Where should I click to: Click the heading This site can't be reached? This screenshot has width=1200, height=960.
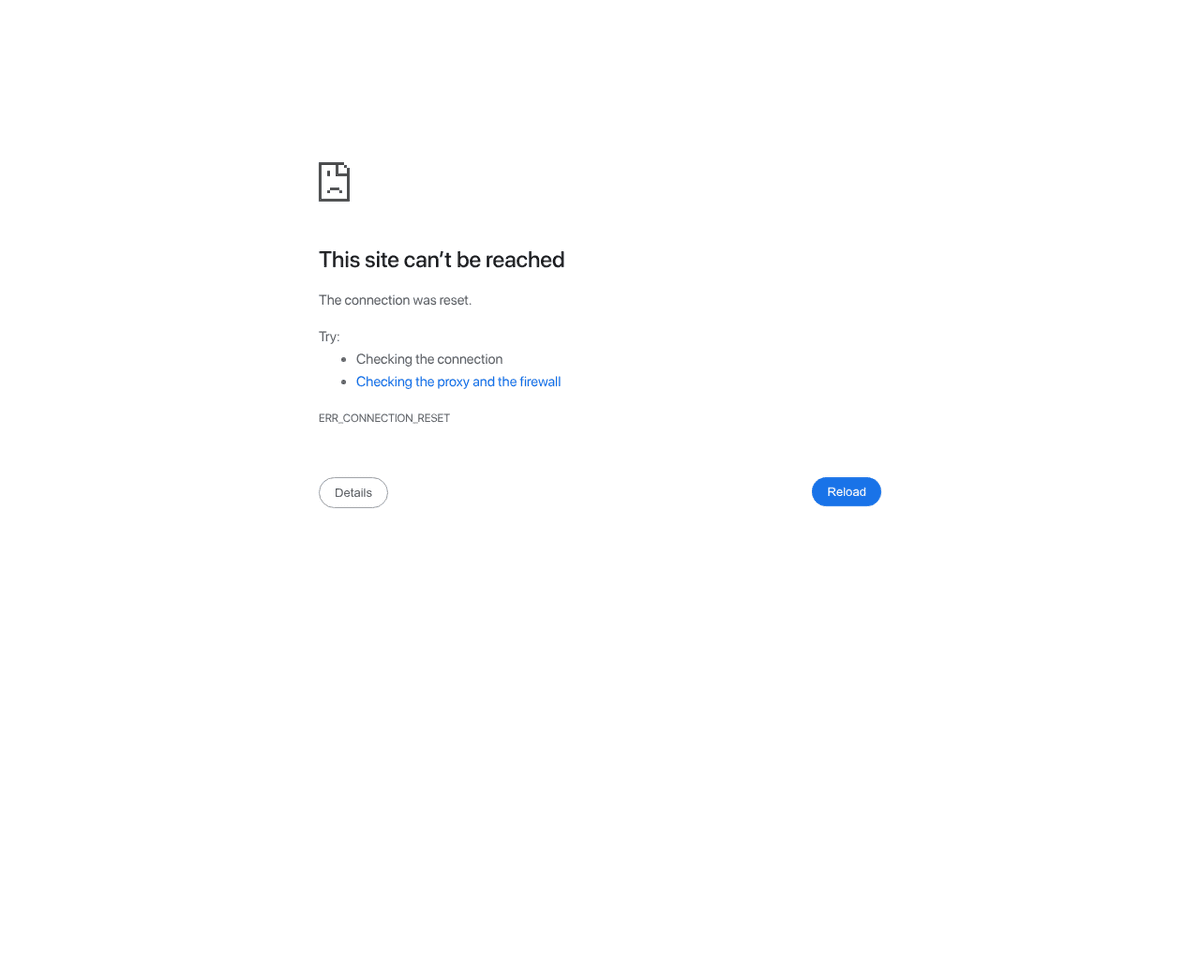coord(441,260)
